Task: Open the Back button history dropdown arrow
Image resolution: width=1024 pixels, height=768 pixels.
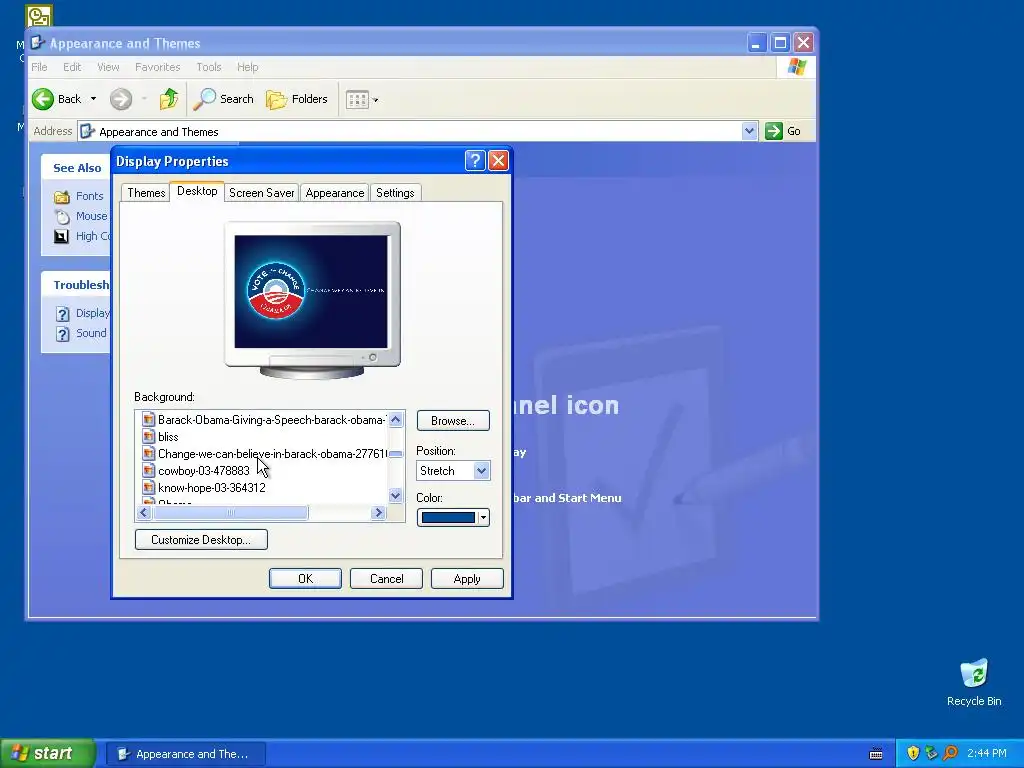Action: click(93, 99)
